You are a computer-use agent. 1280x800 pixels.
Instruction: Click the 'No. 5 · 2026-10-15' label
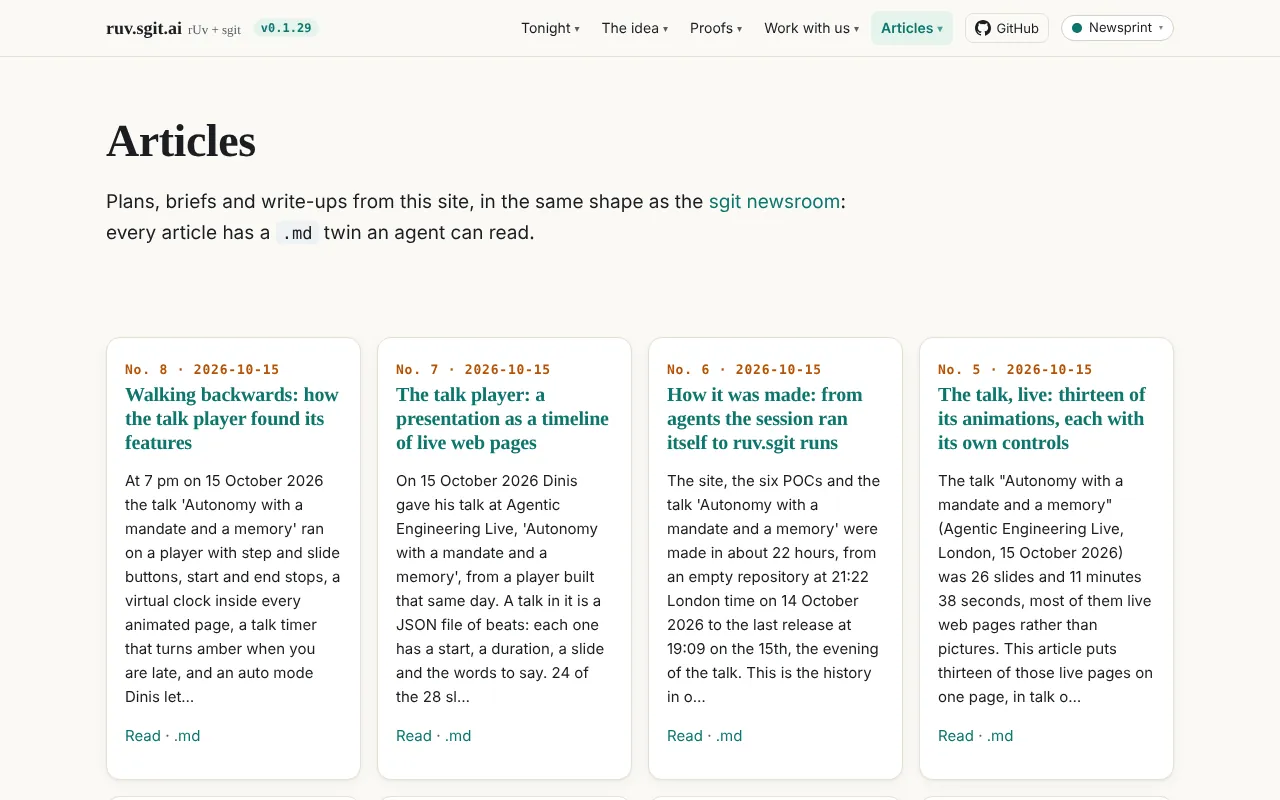click(1015, 369)
